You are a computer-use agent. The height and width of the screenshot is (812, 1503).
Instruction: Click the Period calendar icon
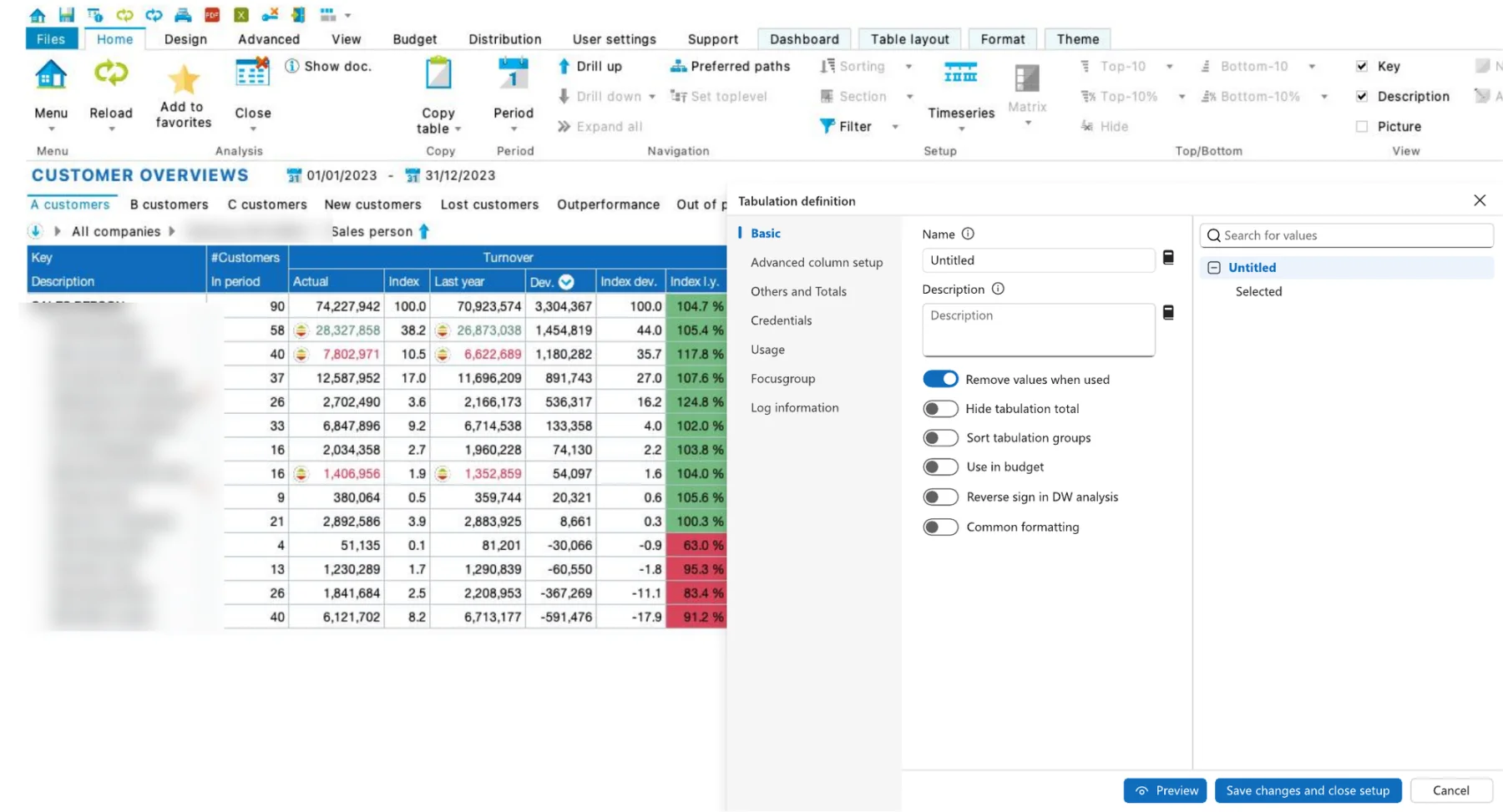click(513, 73)
